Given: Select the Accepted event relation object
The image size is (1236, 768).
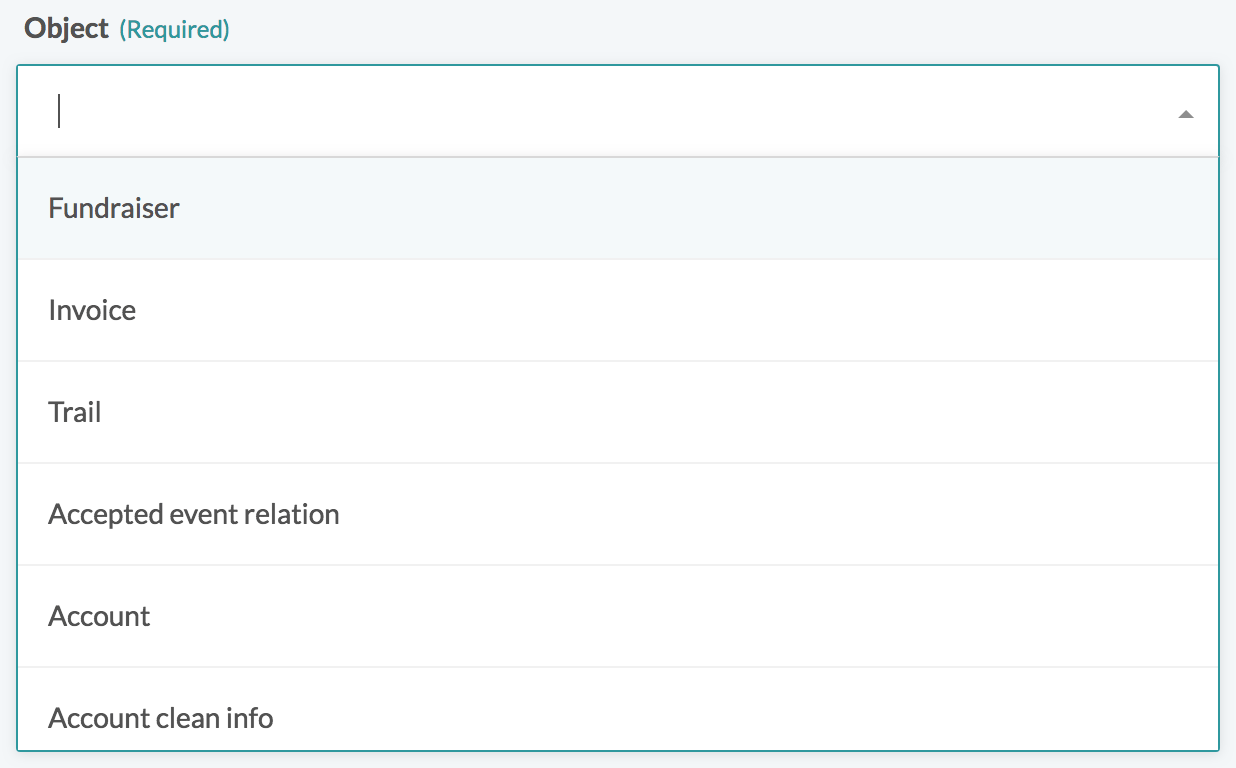Looking at the screenshot, I should [x=194, y=514].
